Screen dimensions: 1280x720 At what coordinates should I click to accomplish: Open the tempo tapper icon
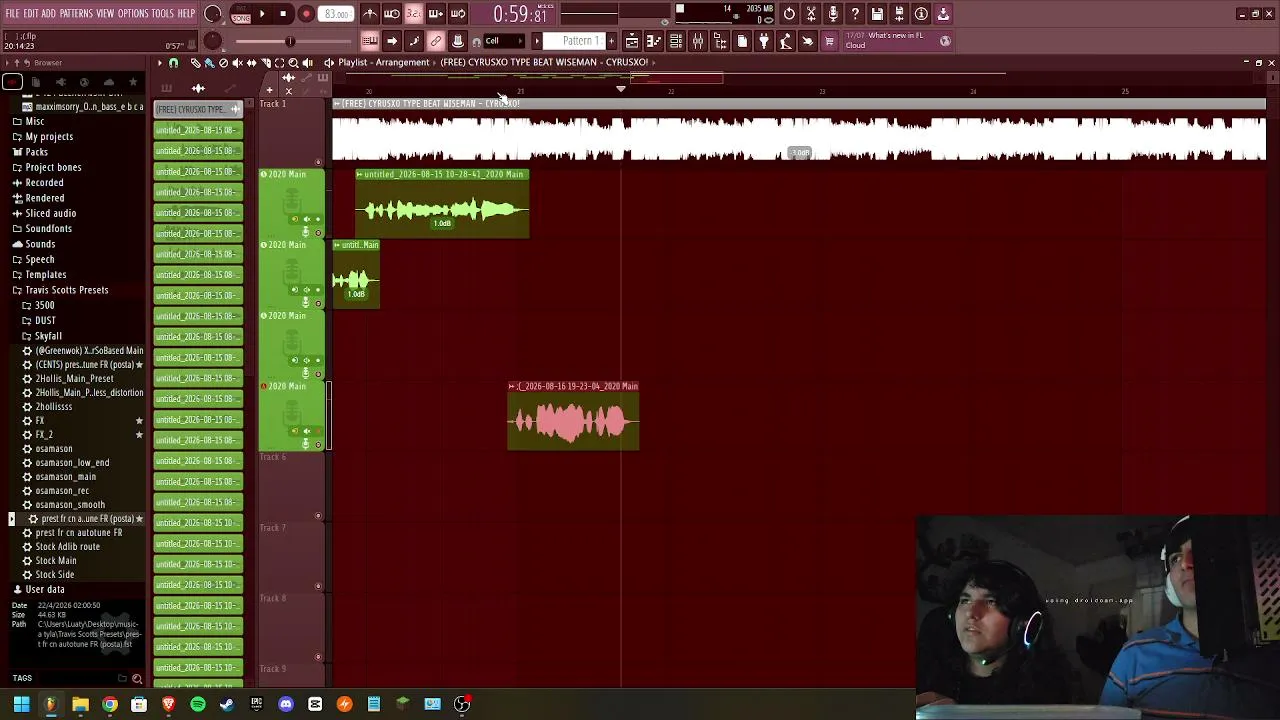point(786,41)
